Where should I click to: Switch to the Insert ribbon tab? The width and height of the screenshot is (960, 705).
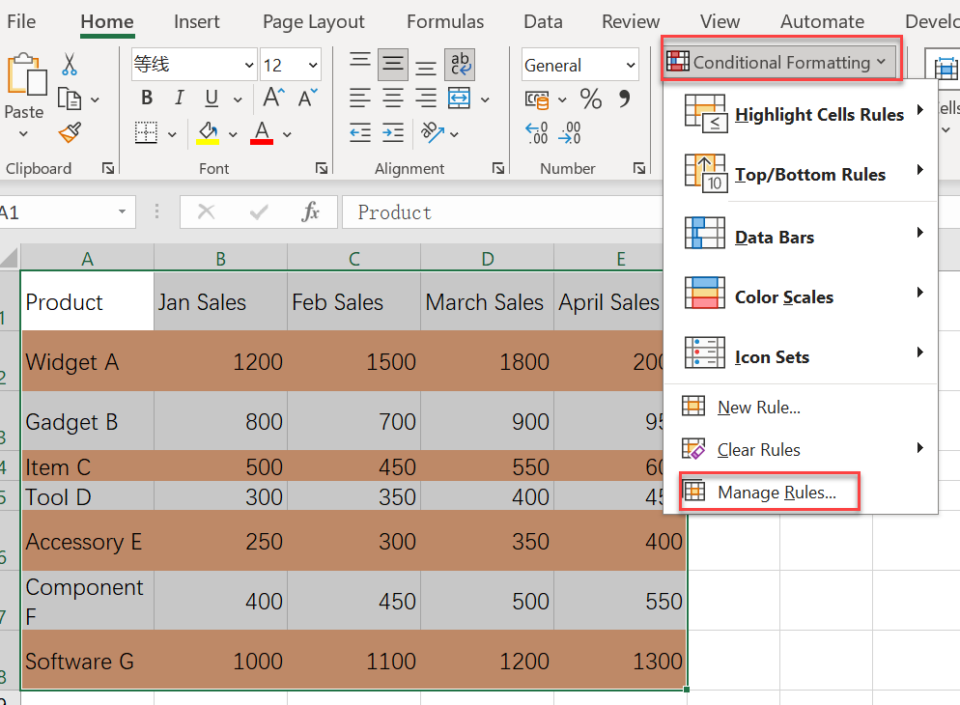point(196,21)
